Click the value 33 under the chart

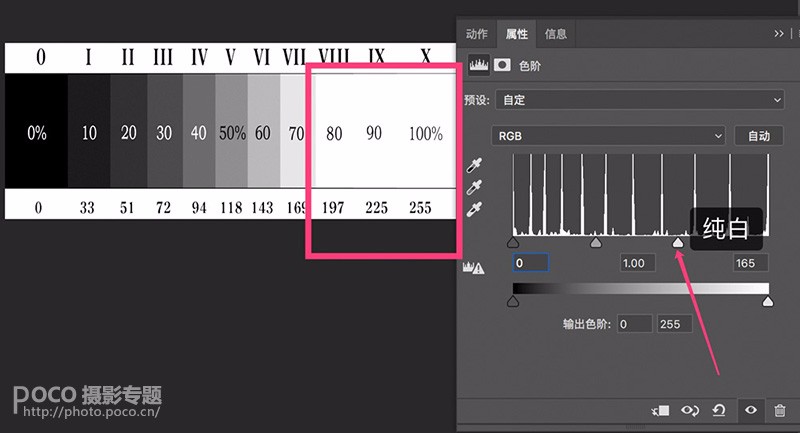87,208
